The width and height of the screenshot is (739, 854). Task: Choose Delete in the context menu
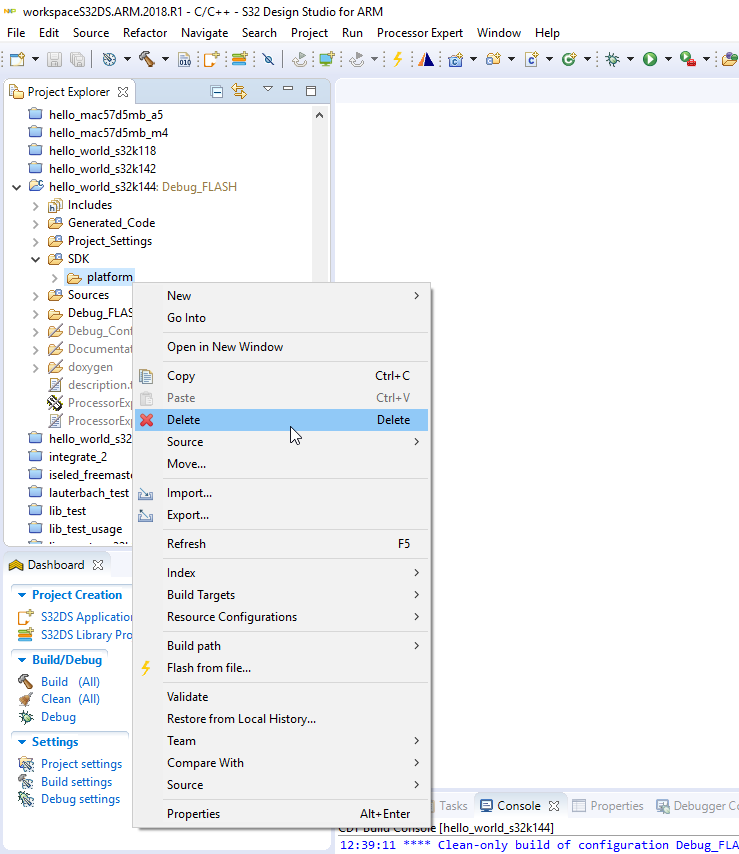tap(282, 420)
